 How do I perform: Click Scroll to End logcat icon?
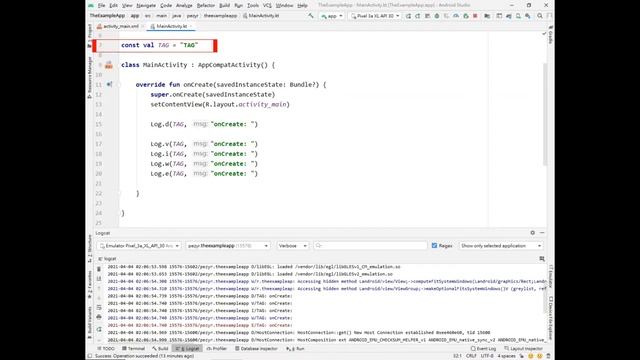pos(99,279)
